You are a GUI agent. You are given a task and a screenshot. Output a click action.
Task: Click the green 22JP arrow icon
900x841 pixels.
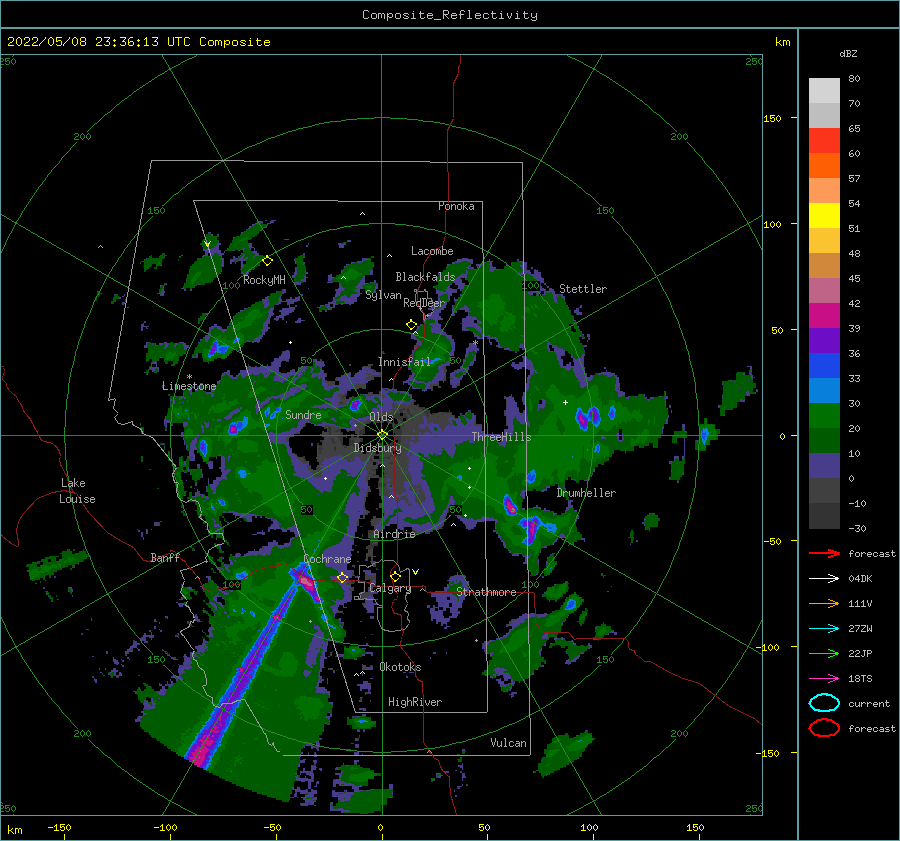824,653
